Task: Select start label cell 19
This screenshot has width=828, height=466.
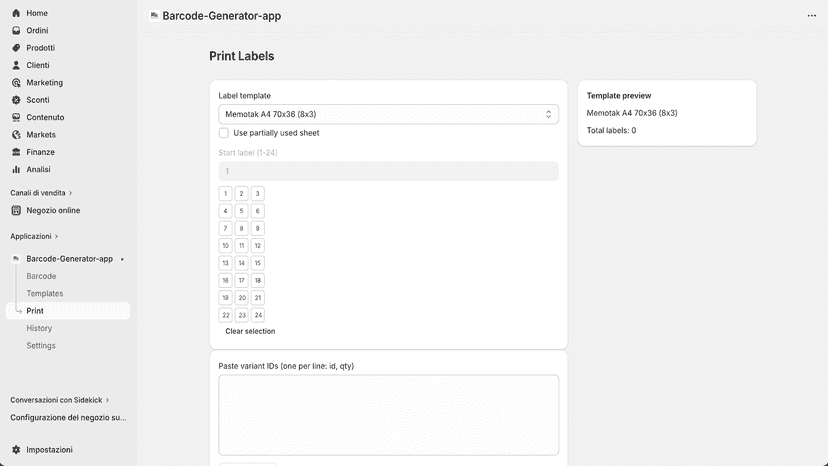Action: tap(225, 298)
